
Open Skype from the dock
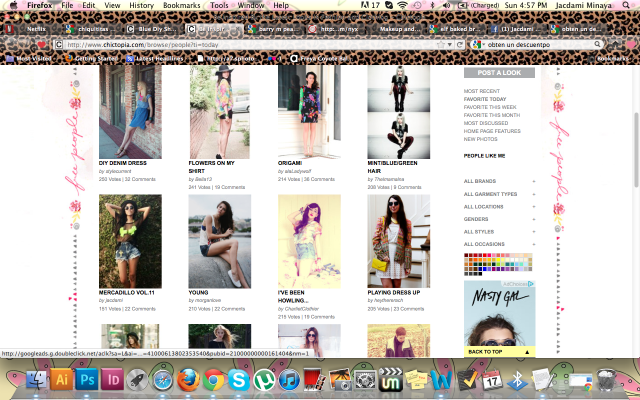point(239,380)
